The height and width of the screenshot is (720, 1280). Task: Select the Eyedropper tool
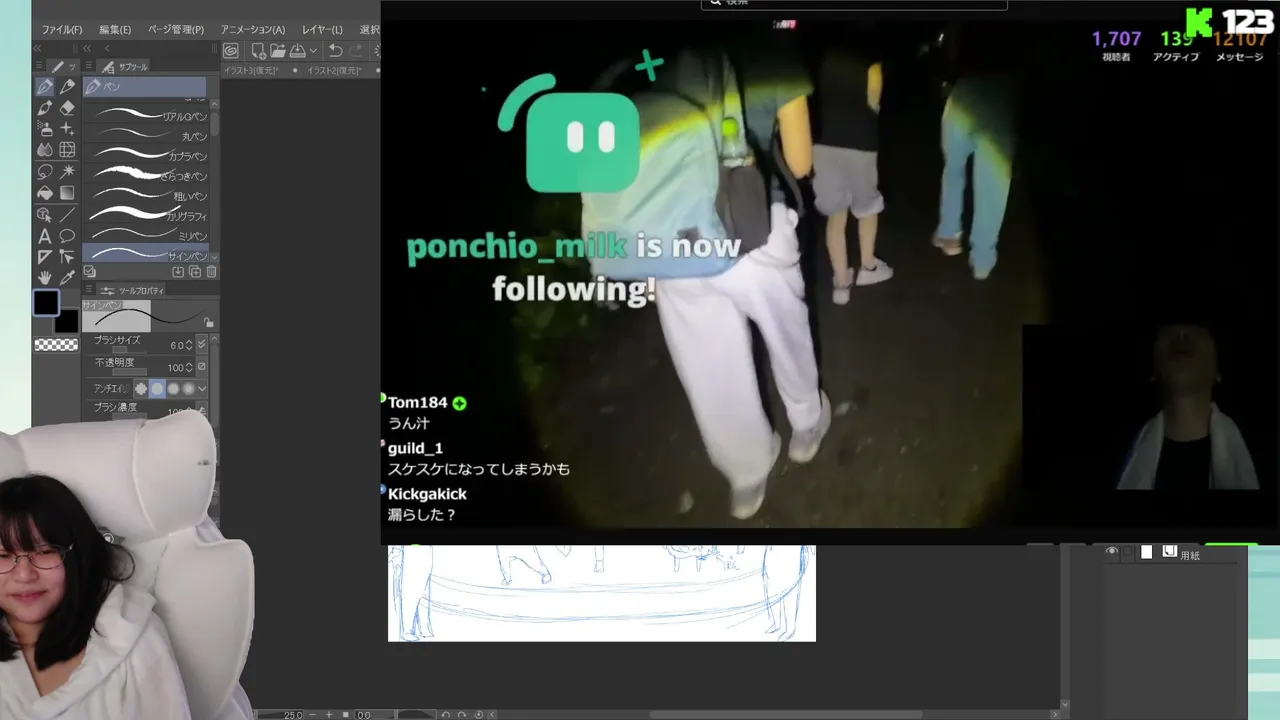[x=67, y=278]
